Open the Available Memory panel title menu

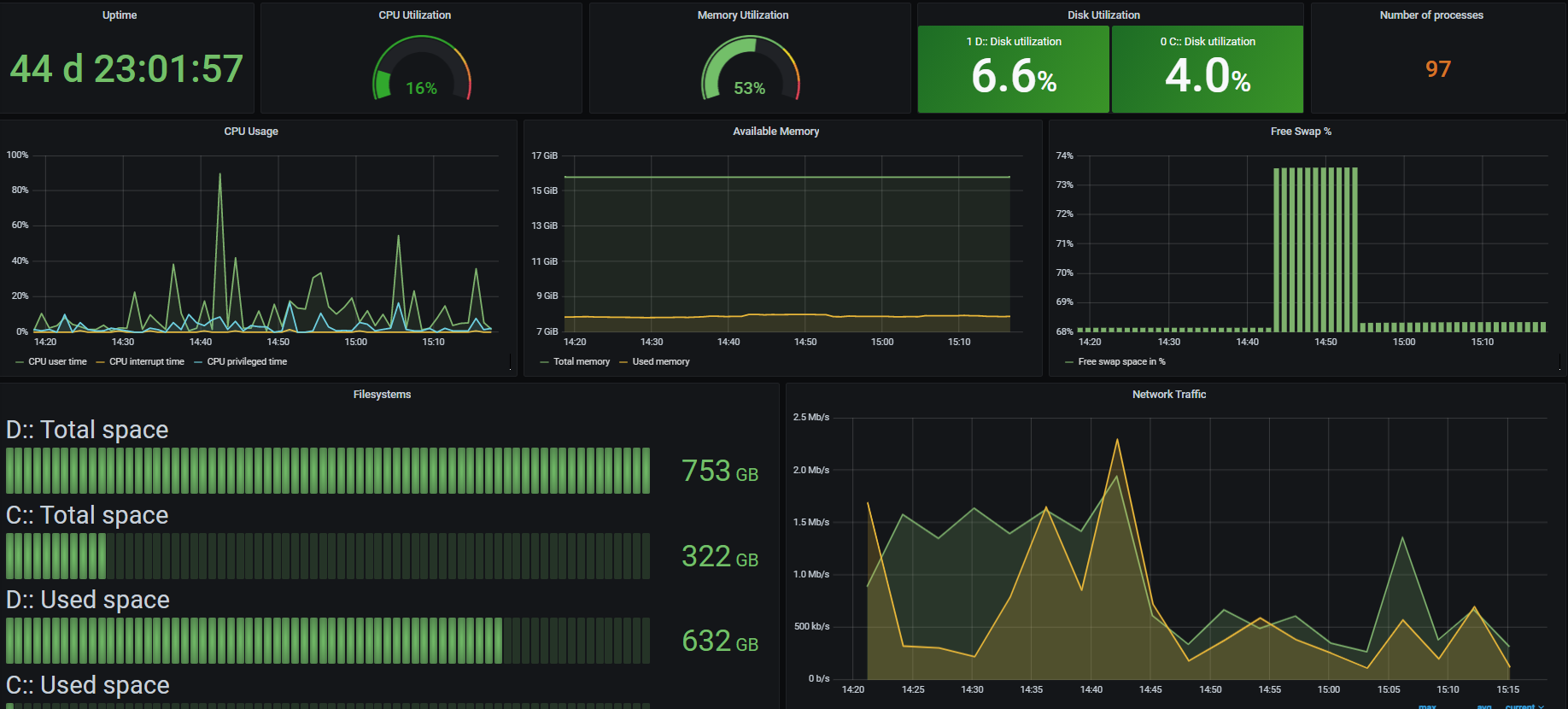point(775,132)
